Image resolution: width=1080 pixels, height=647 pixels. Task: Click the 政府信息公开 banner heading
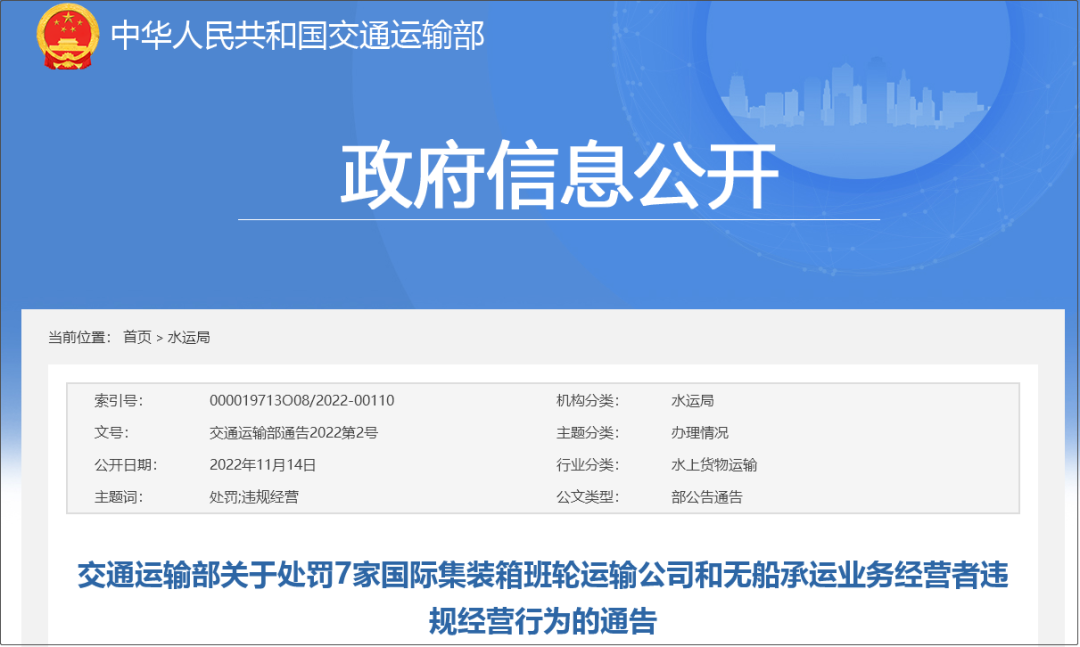pos(559,176)
